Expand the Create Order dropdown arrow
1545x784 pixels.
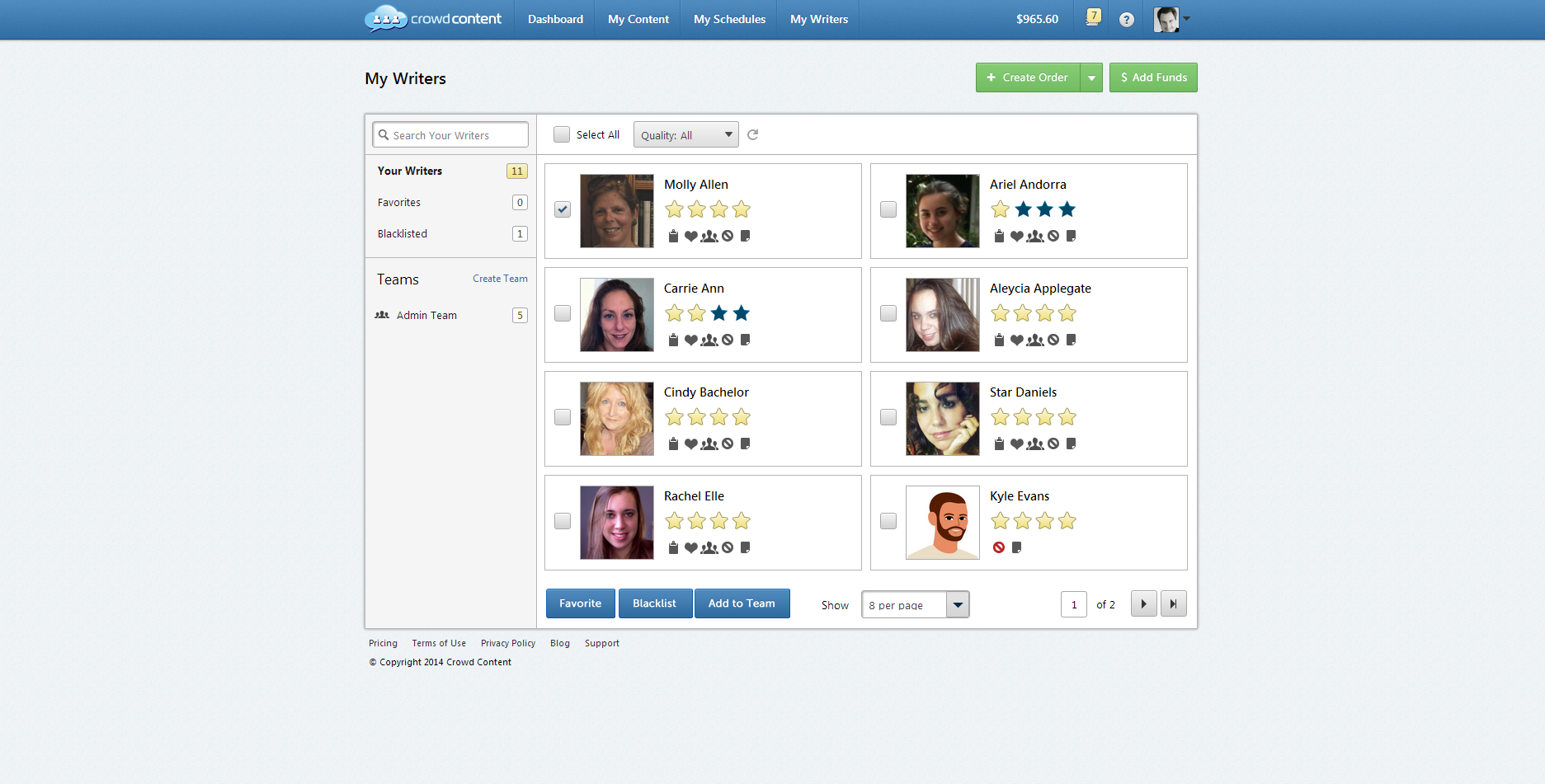point(1091,78)
